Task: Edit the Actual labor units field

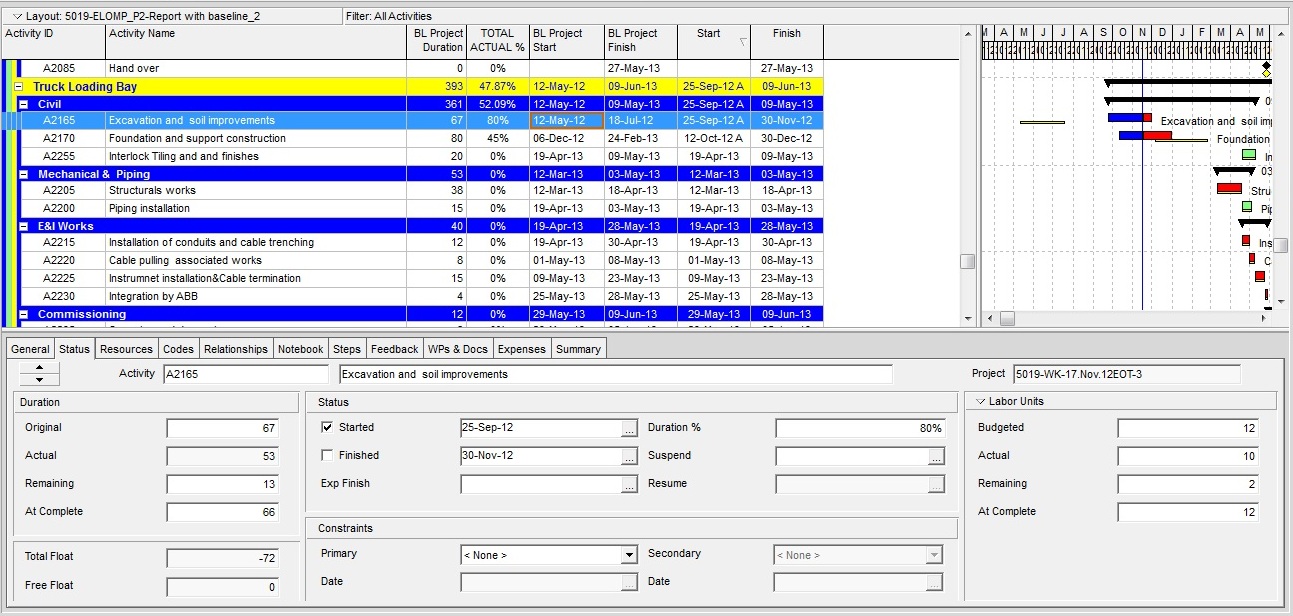Action: click(1187, 456)
